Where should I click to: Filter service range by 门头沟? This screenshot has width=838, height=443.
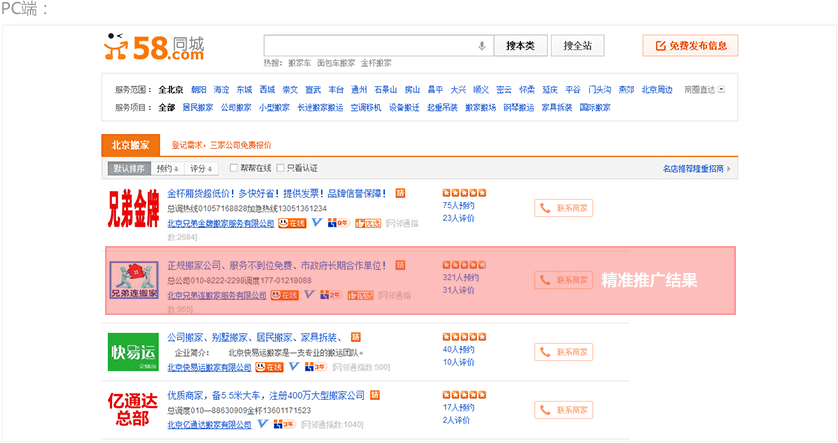600,90
